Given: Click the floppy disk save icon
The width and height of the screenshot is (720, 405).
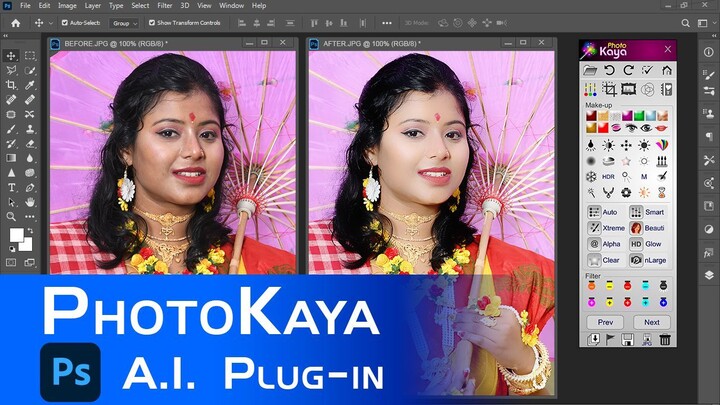Looking at the screenshot, I should point(627,339).
